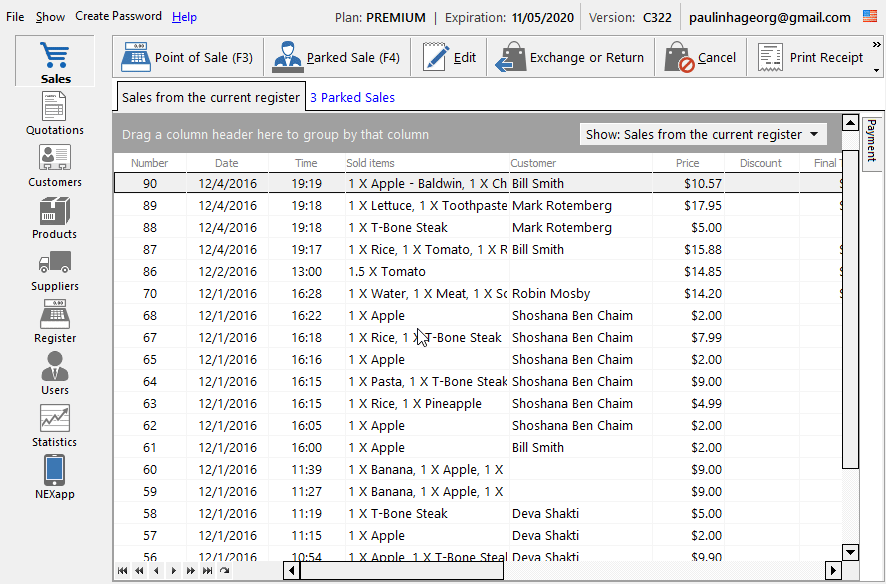Open the Products section
Screen dimensions: 886x584
(54, 216)
